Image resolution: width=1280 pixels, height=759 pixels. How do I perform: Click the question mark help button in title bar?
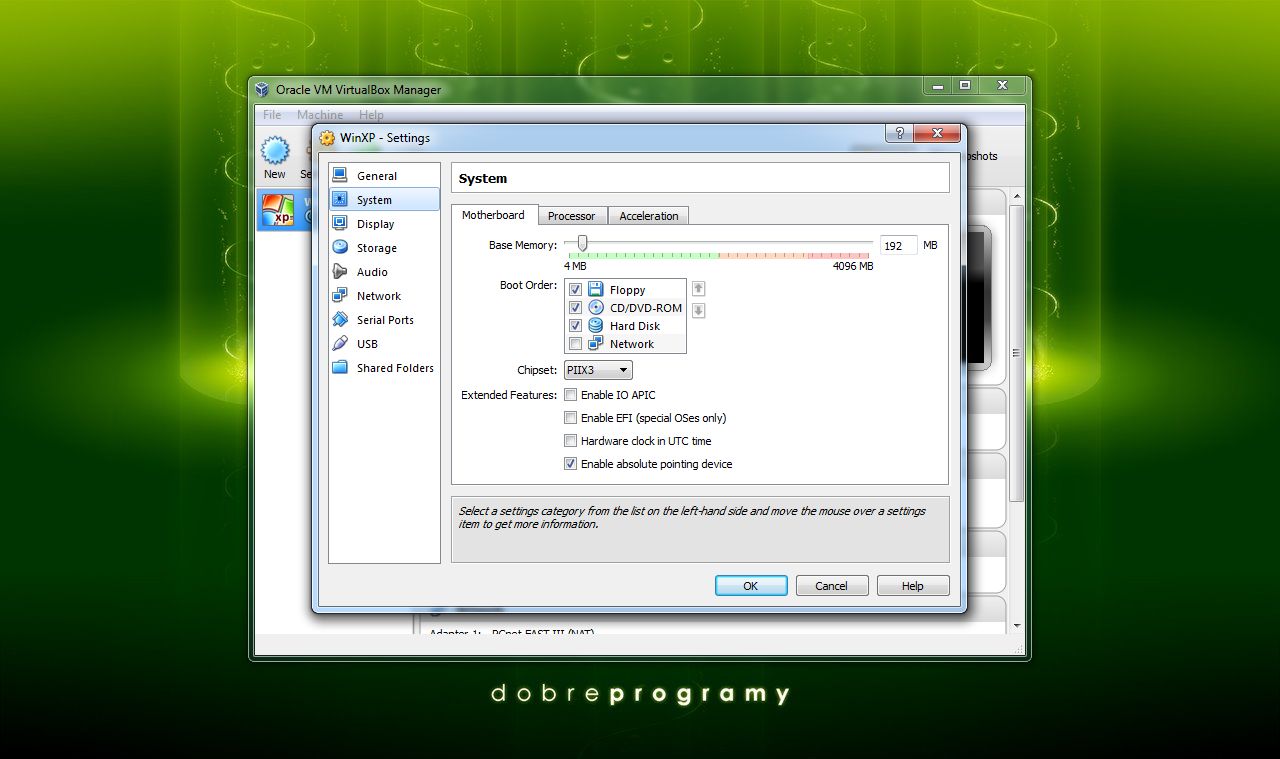coord(899,133)
